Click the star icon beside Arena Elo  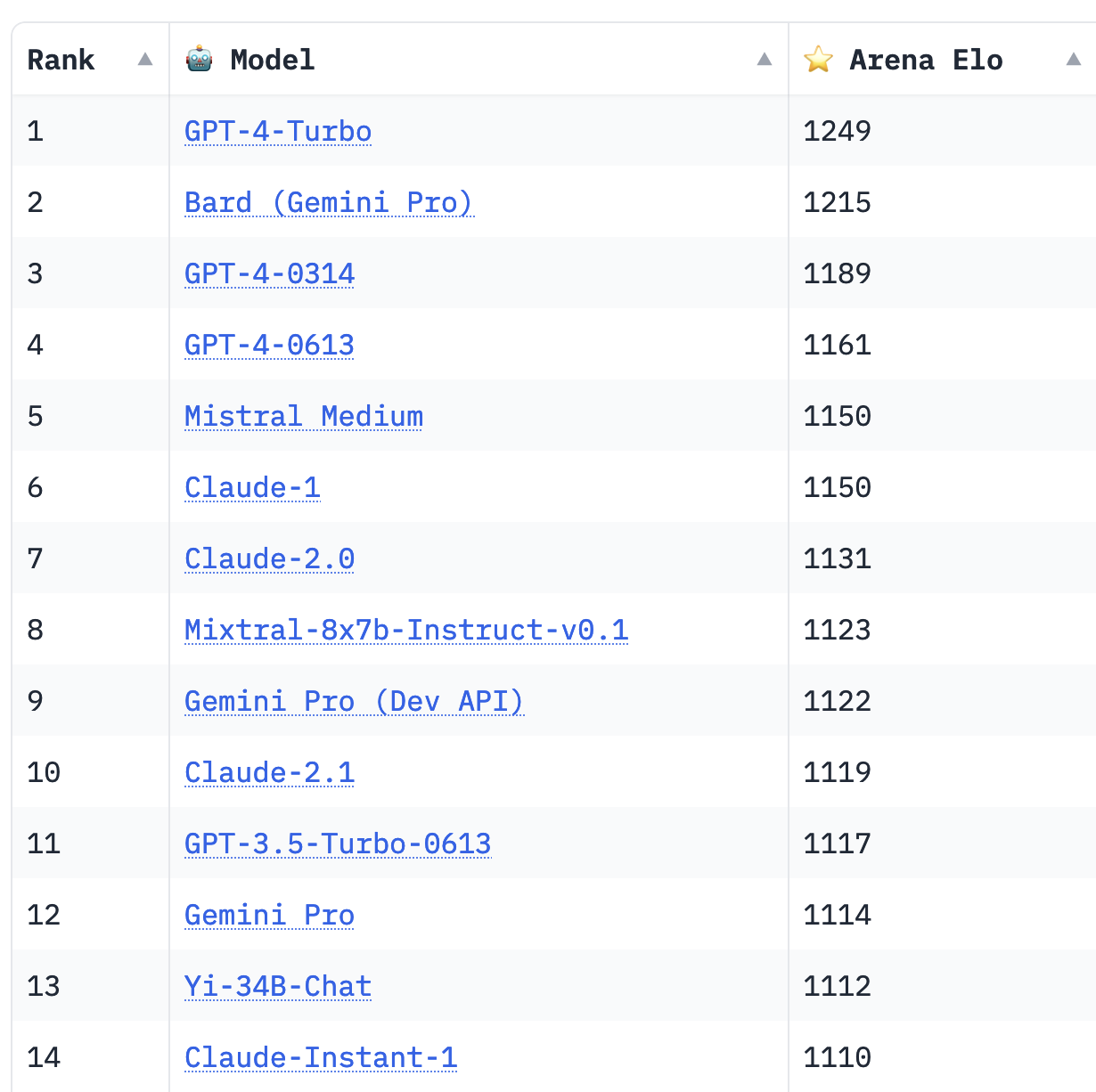click(818, 59)
